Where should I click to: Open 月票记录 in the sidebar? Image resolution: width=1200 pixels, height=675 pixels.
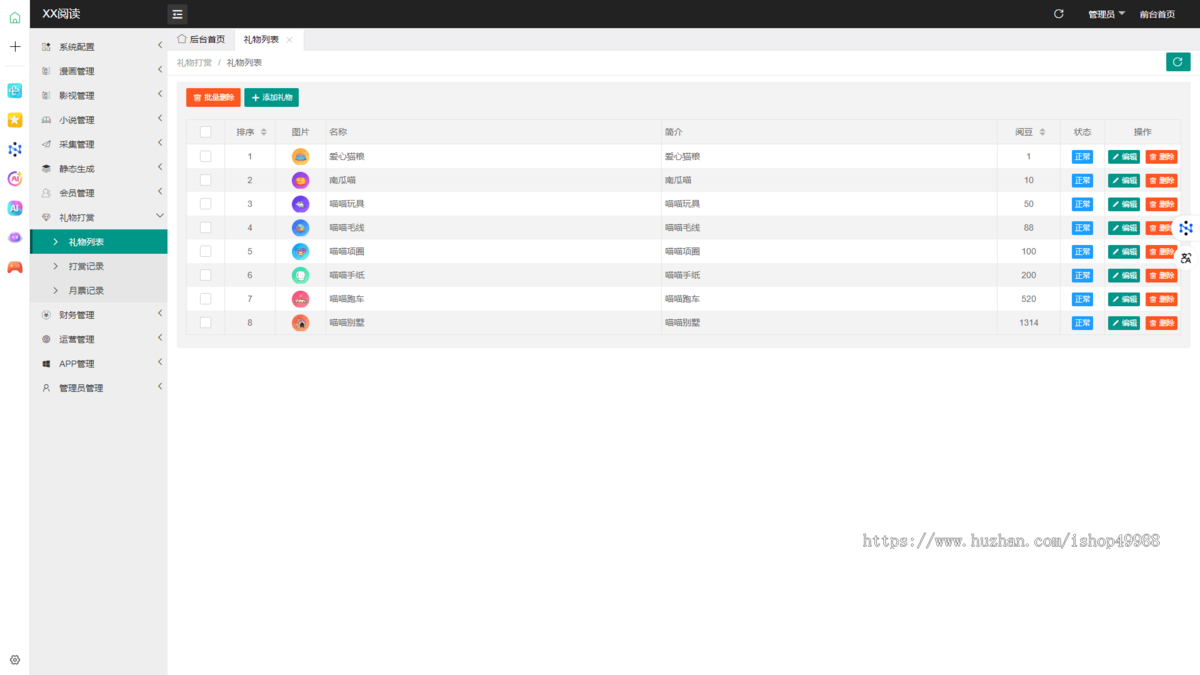tap(98, 290)
